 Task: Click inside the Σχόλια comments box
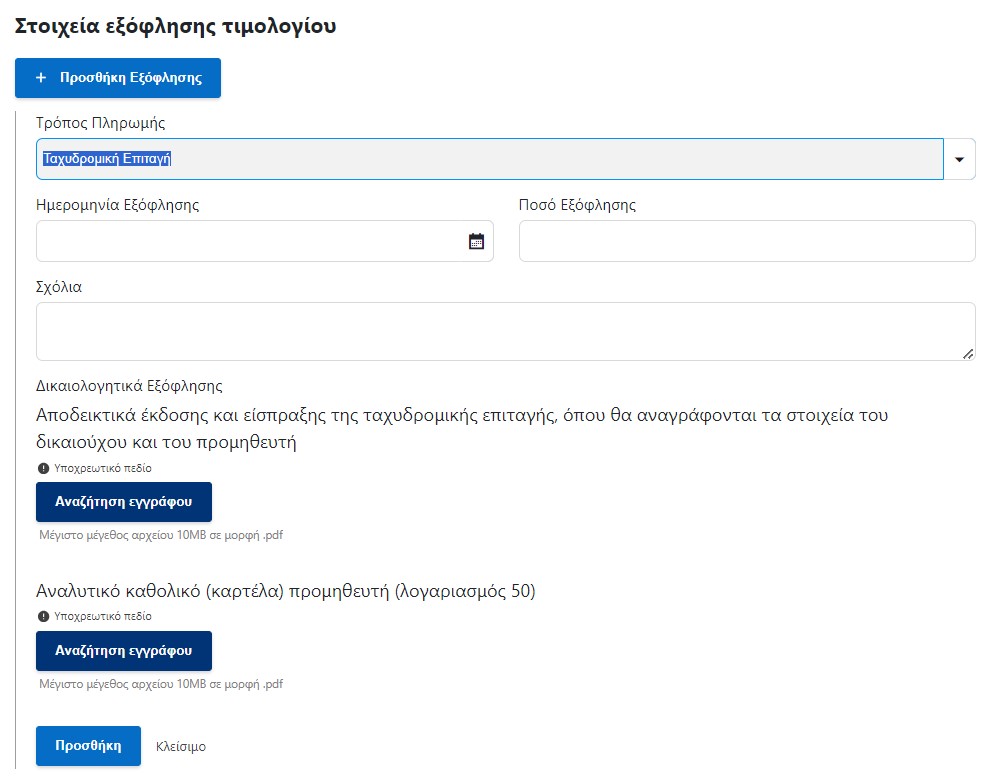coord(505,332)
